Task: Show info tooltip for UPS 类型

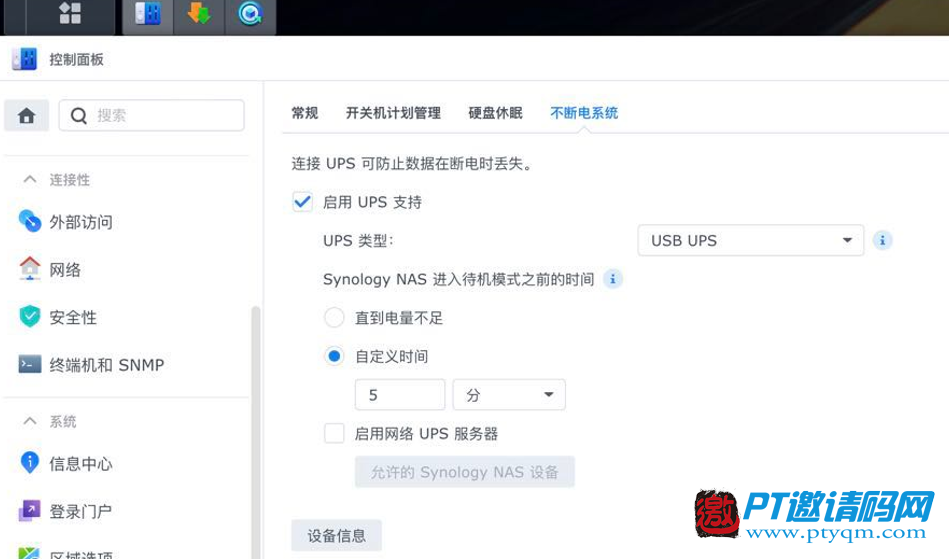Action: [x=882, y=240]
